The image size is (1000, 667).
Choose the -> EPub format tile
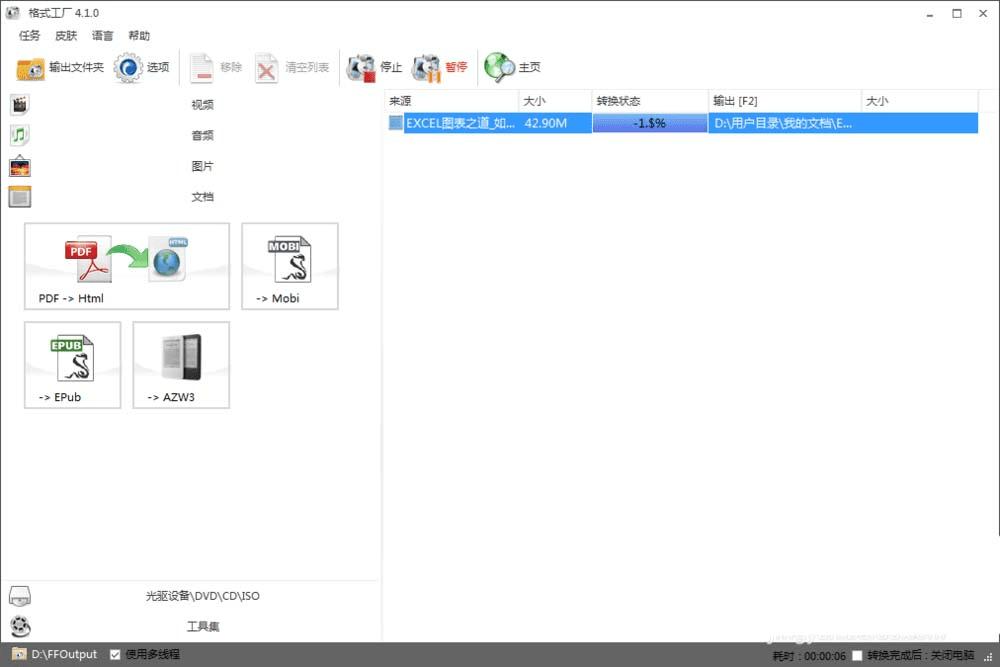73,365
